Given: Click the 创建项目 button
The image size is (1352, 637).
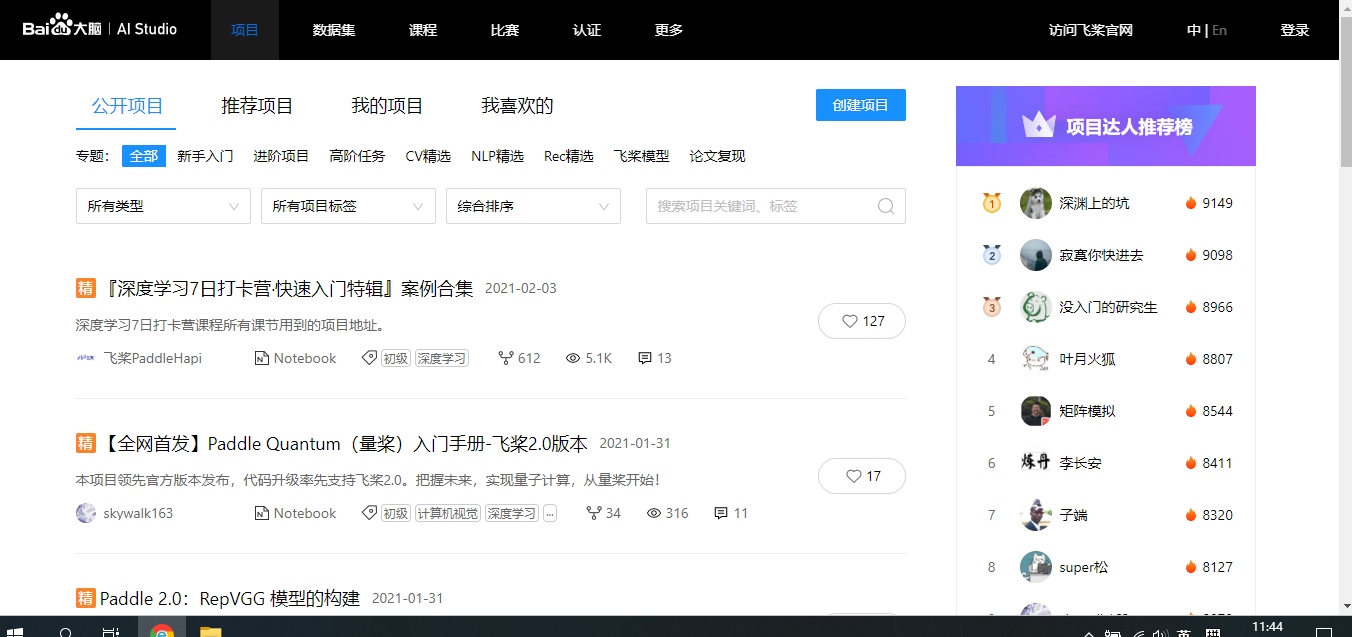Looking at the screenshot, I should pyautogui.click(x=860, y=105).
